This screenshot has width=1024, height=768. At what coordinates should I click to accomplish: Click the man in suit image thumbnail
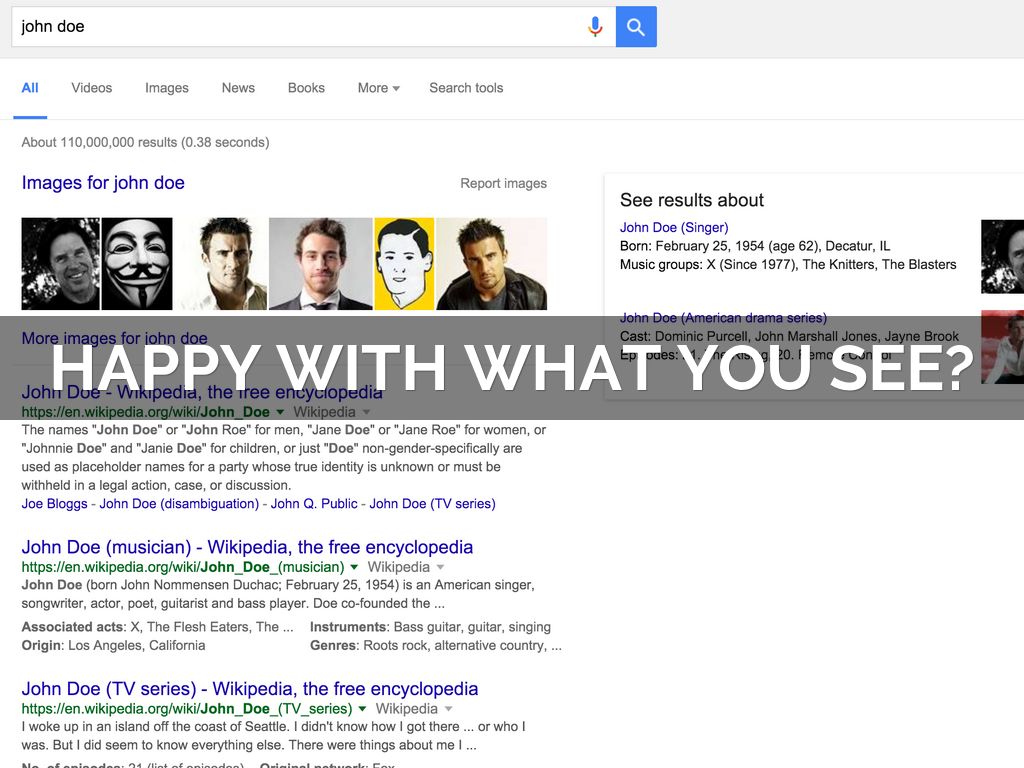click(x=320, y=263)
